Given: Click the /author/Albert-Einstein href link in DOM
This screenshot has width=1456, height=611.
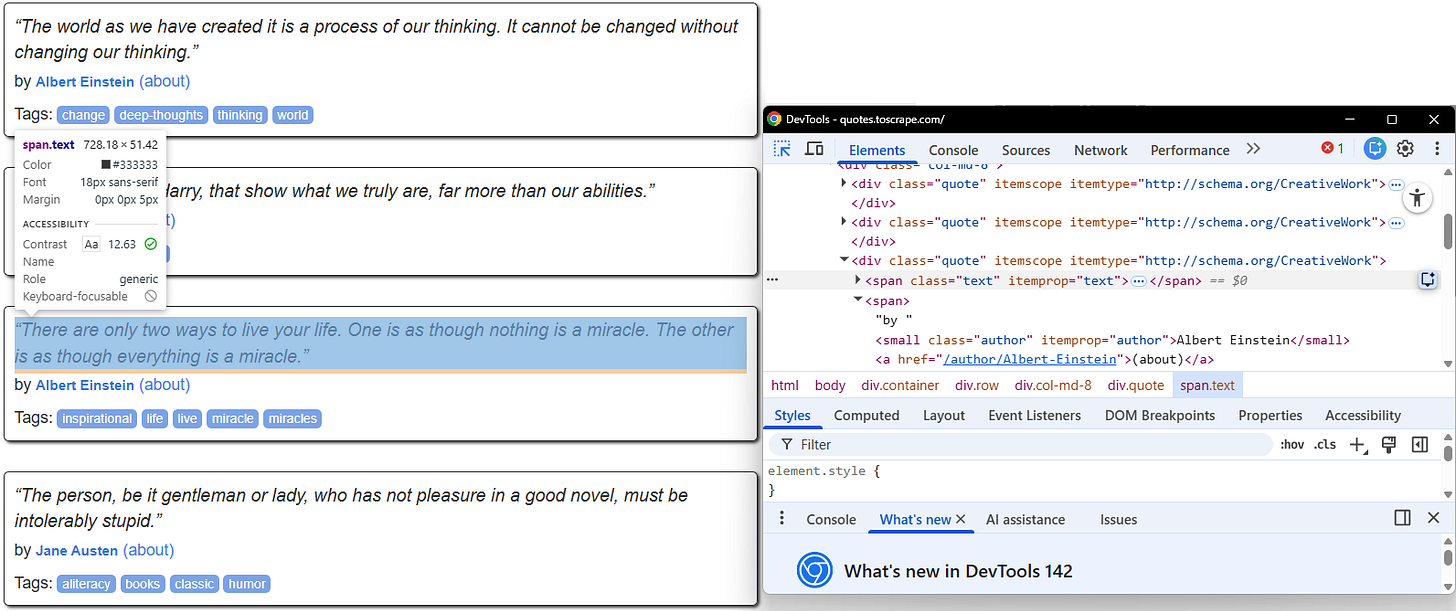Looking at the screenshot, I should pos(1030,359).
